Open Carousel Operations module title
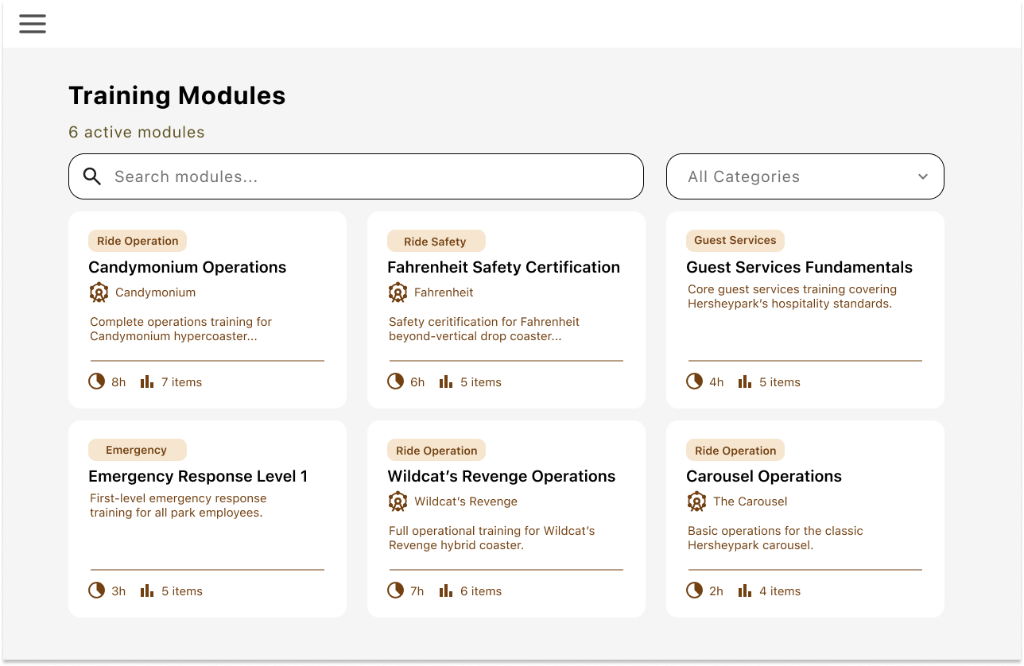1024x666 pixels. (764, 476)
